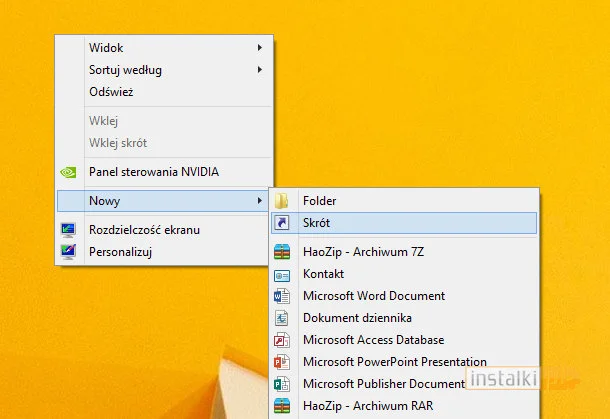Open Panel sterowania NVIDIA entry
The width and height of the screenshot is (610, 419).
[x=153, y=172]
